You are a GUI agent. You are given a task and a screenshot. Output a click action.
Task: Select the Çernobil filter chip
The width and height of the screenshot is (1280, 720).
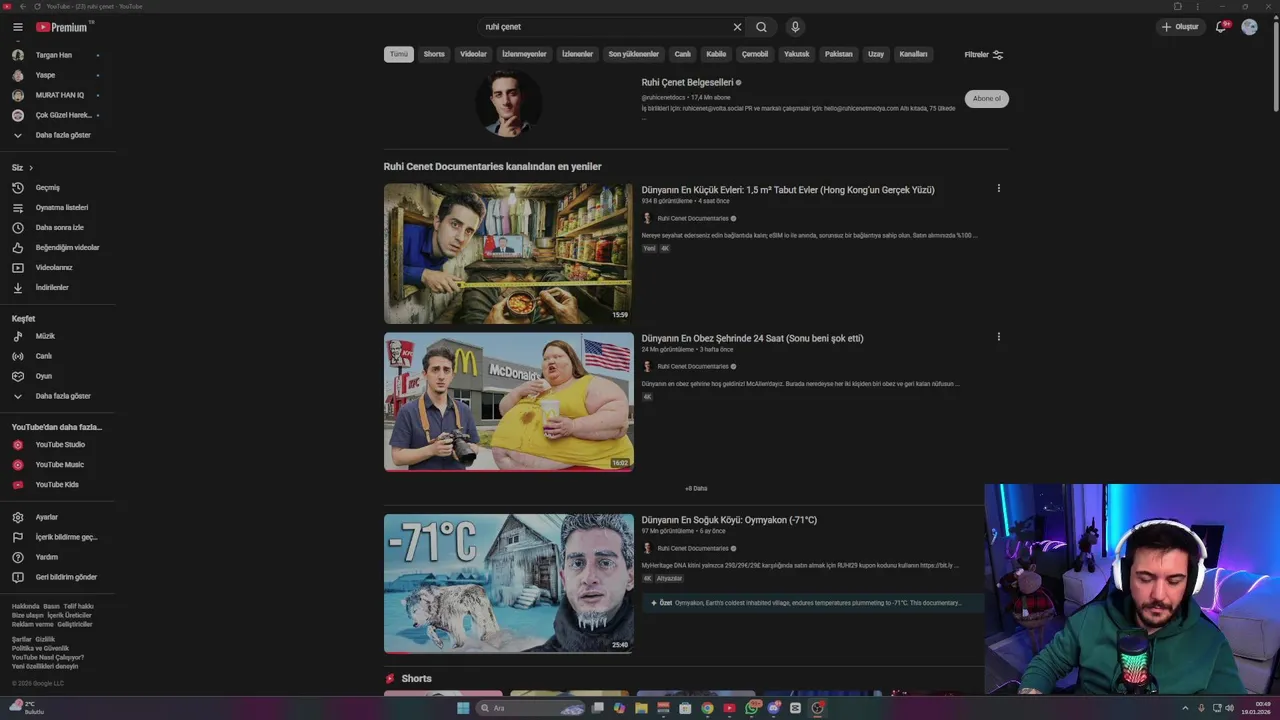(755, 54)
